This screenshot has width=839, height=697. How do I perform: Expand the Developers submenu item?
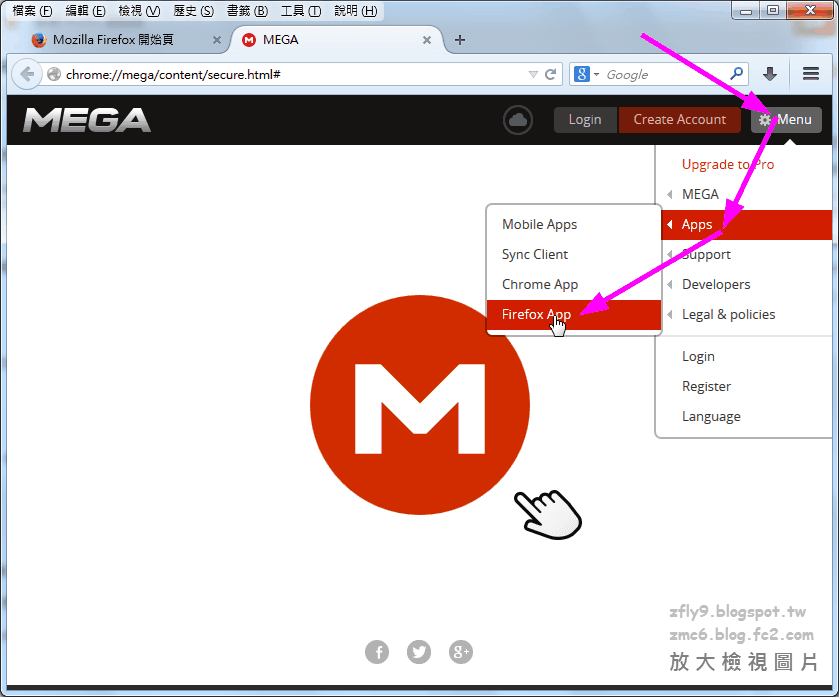[x=744, y=285]
